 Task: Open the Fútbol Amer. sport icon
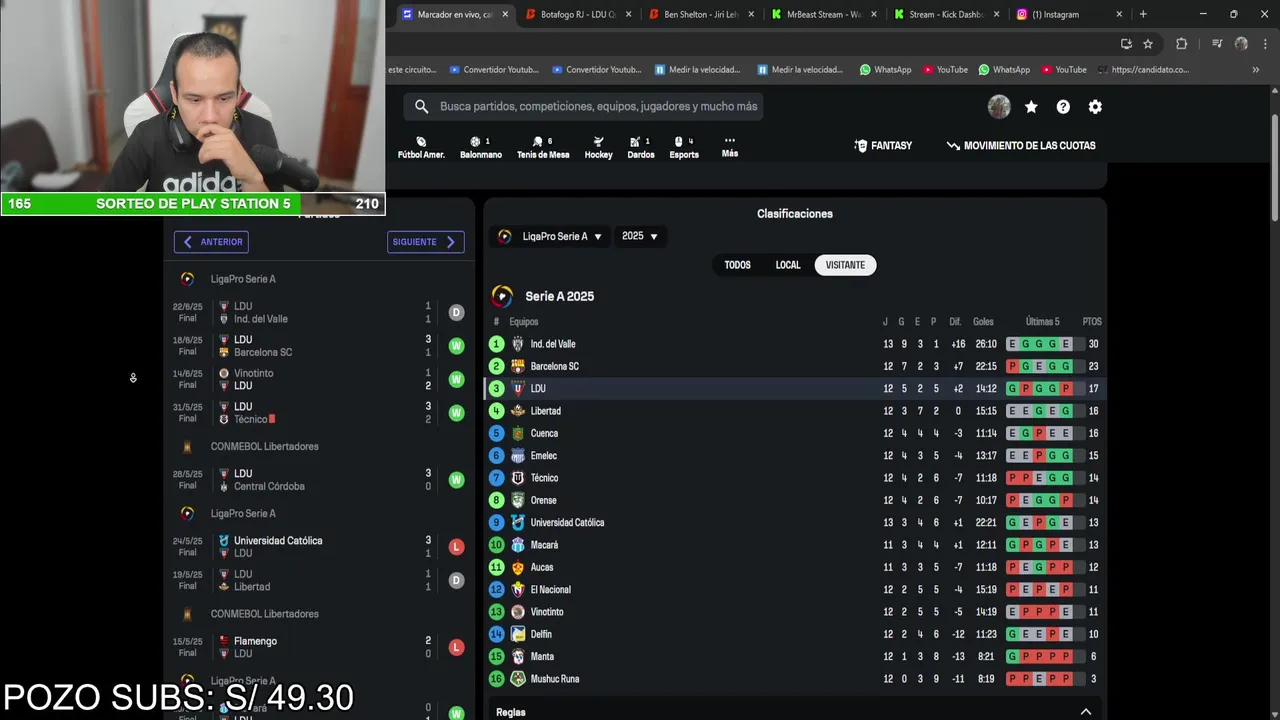(421, 148)
